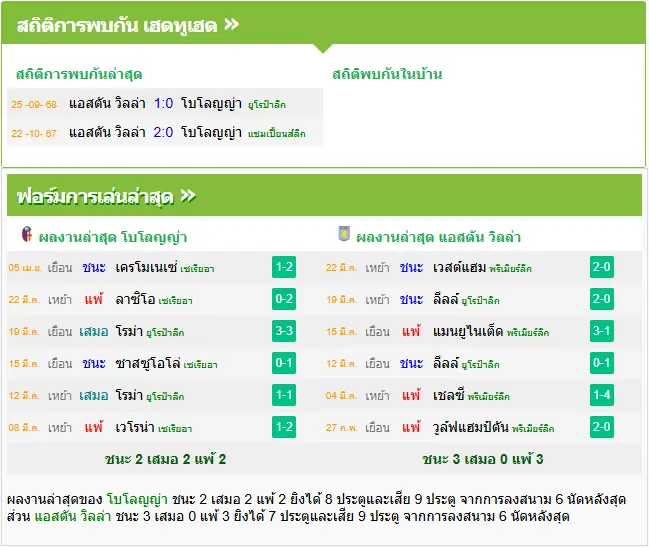Viewport: 649px width, 547px height.
Task: Click the double chevron beside สถิติการพบกัน เฮดทูเฮด
Action: pyautogui.click(x=231, y=24)
